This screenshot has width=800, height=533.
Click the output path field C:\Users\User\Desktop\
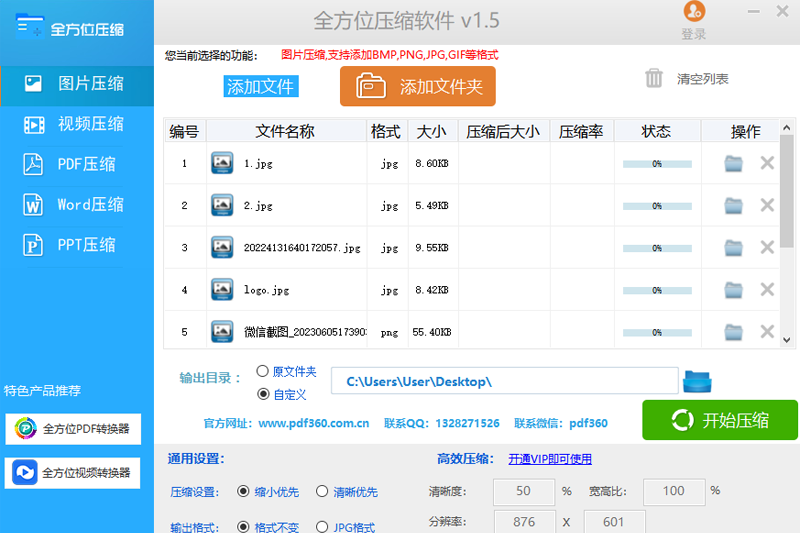point(505,381)
